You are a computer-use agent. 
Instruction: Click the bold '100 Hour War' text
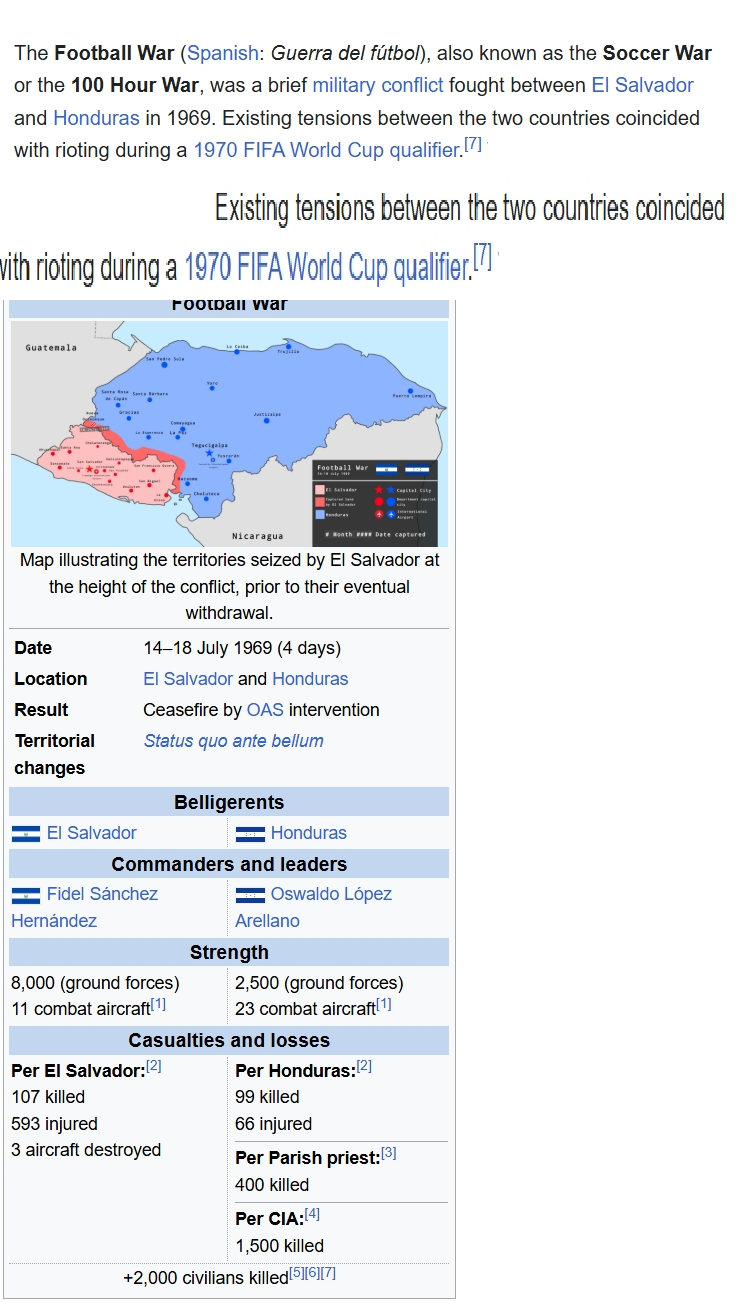point(135,86)
